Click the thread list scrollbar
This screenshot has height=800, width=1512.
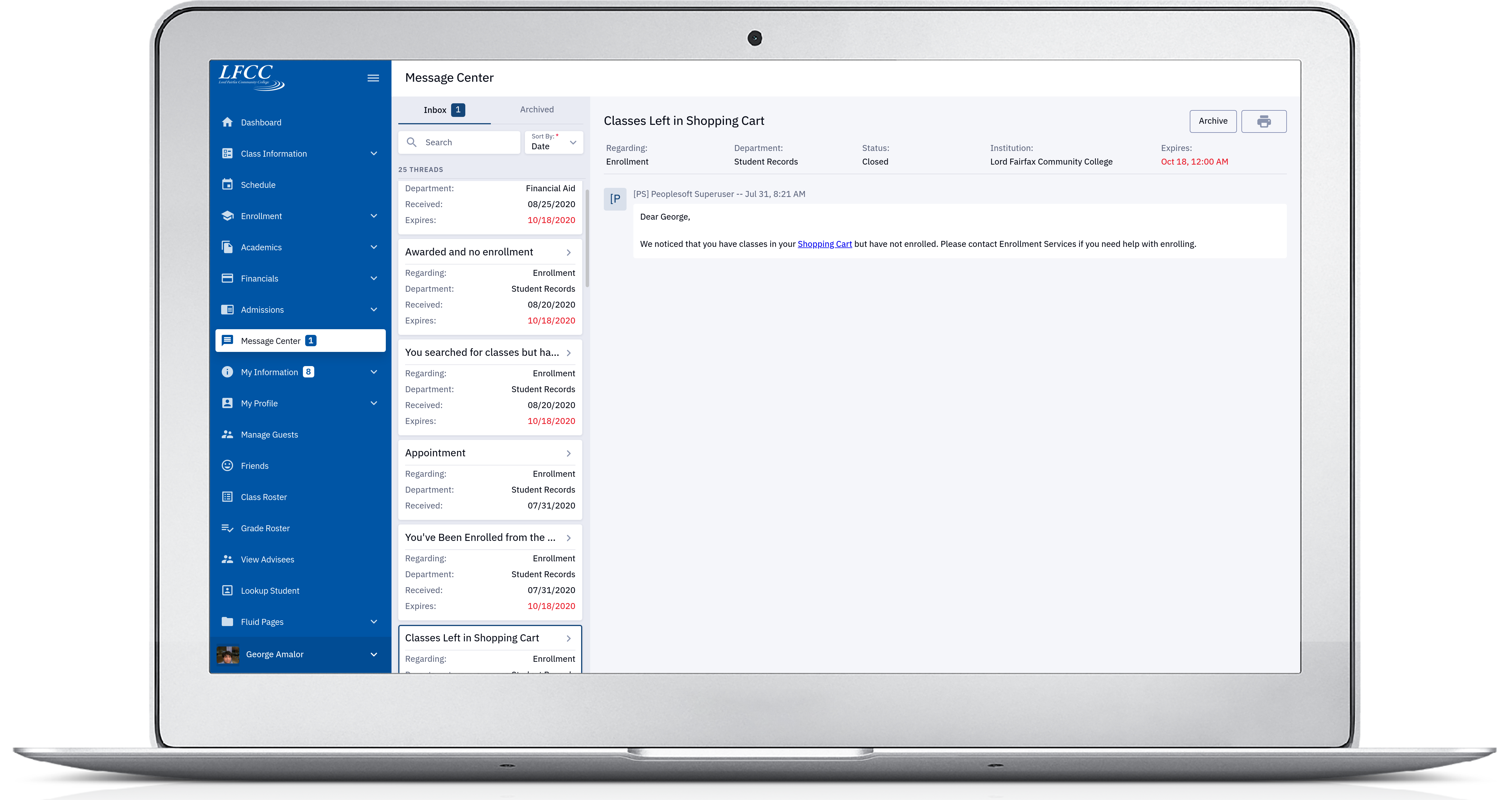click(x=587, y=238)
